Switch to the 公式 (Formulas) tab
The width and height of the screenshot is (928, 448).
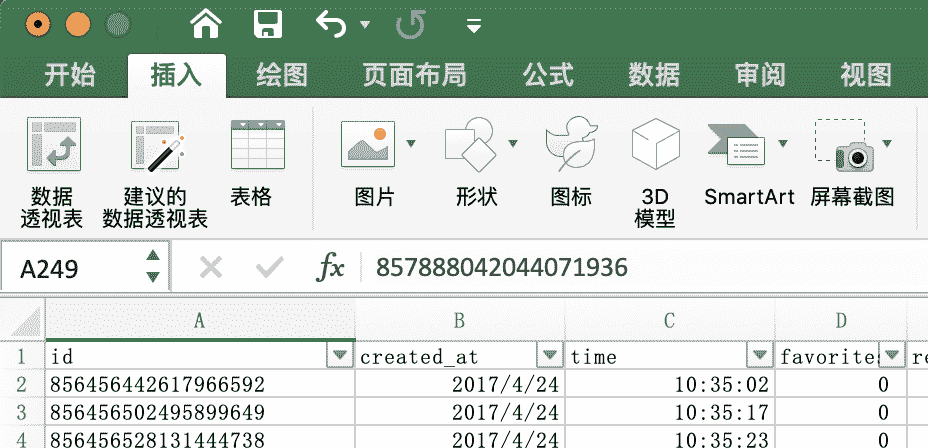click(x=549, y=74)
